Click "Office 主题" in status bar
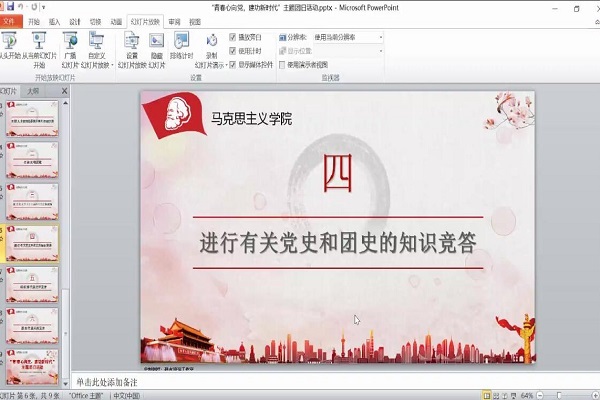 pyautogui.click(x=86, y=396)
